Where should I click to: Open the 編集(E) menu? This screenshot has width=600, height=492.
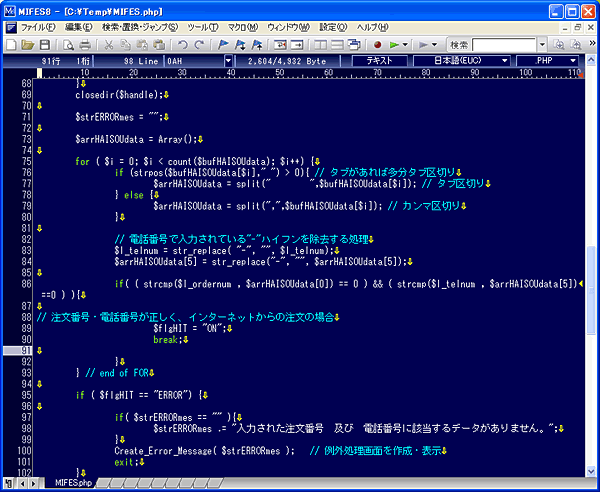pos(79,28)
